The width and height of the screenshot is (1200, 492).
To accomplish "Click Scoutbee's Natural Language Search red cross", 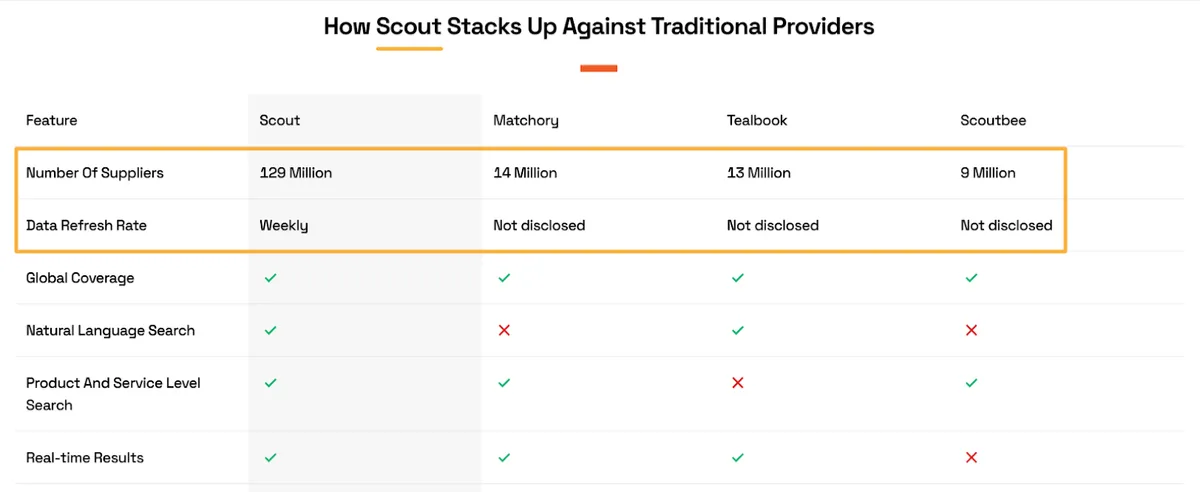I will 971,330.
